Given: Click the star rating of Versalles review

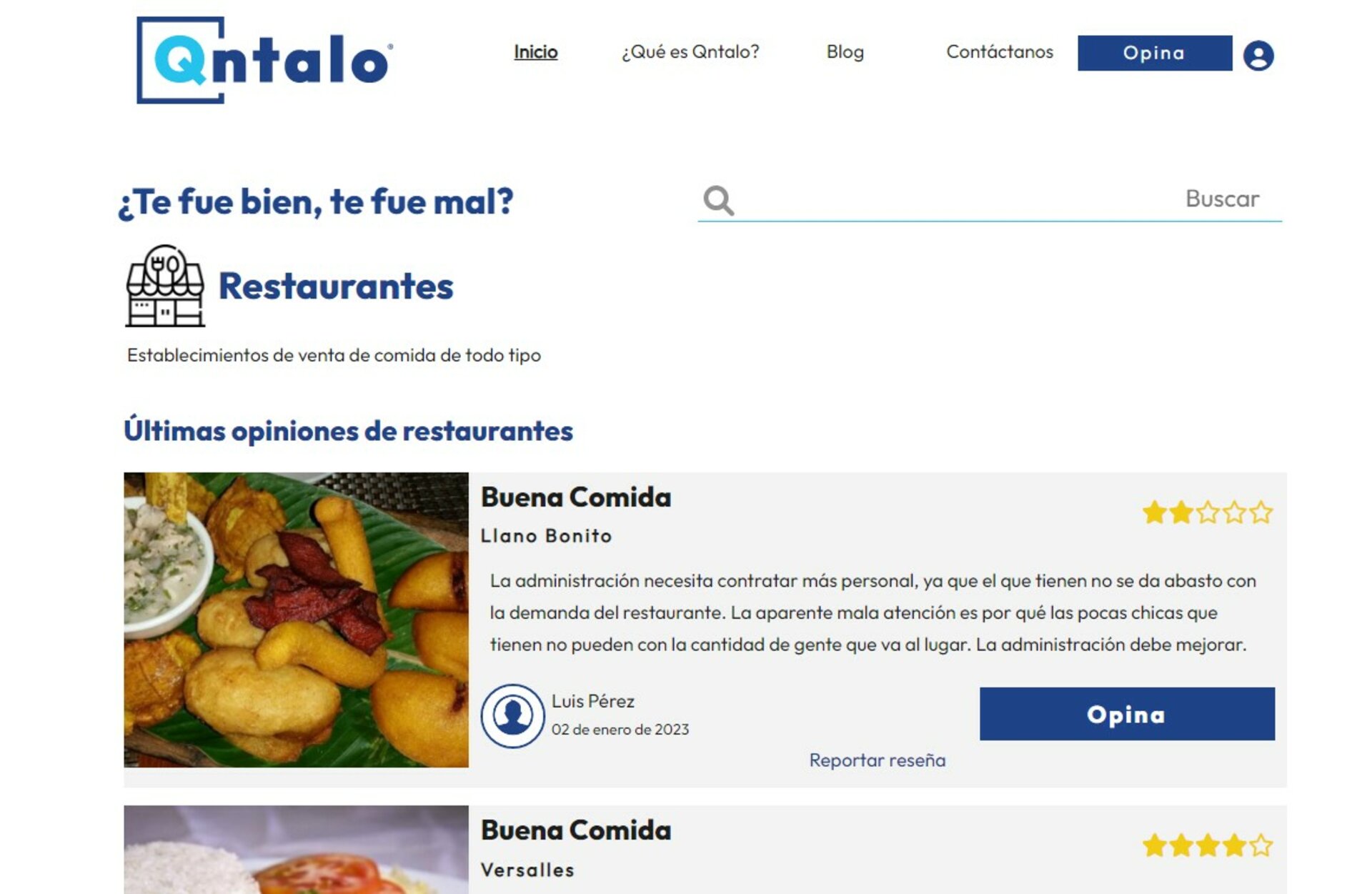Looking at the screenshot, I should (x=1208, y=845).
